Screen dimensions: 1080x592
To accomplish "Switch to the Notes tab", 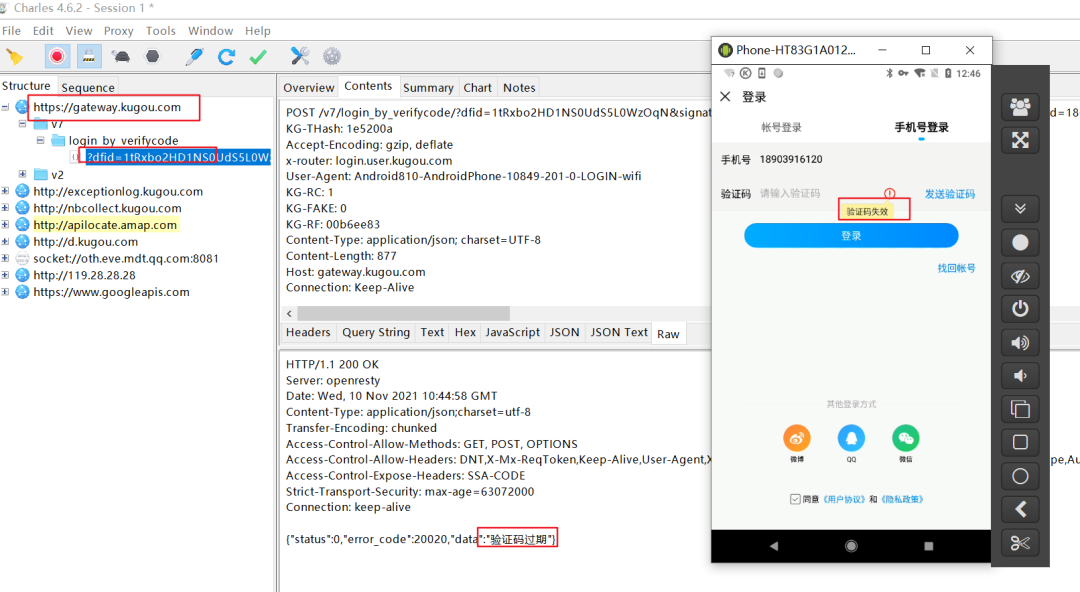I will point(519,88).
